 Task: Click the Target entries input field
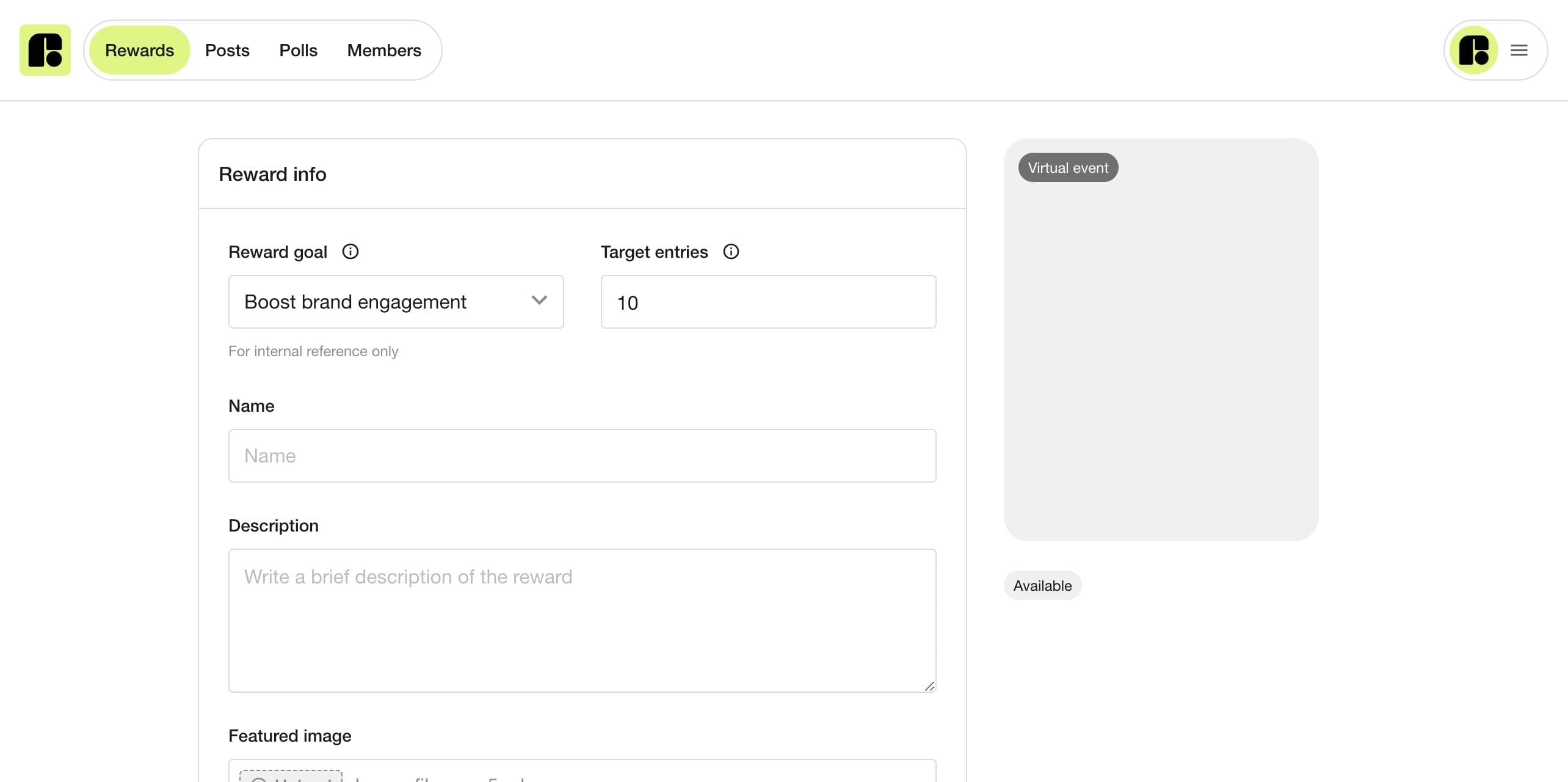pos(768,302)
